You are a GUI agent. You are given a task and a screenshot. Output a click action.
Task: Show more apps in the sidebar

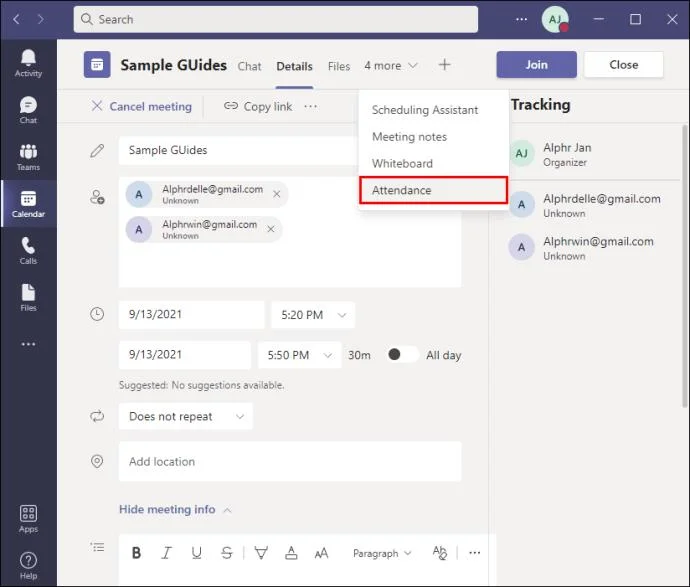pyautogui.click(x=28, y=344)
